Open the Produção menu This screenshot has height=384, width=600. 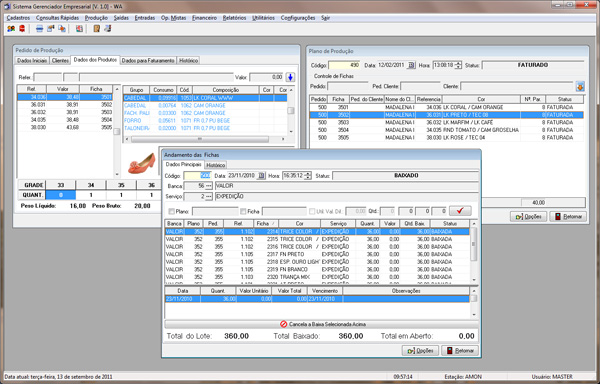tap(96, 18)
